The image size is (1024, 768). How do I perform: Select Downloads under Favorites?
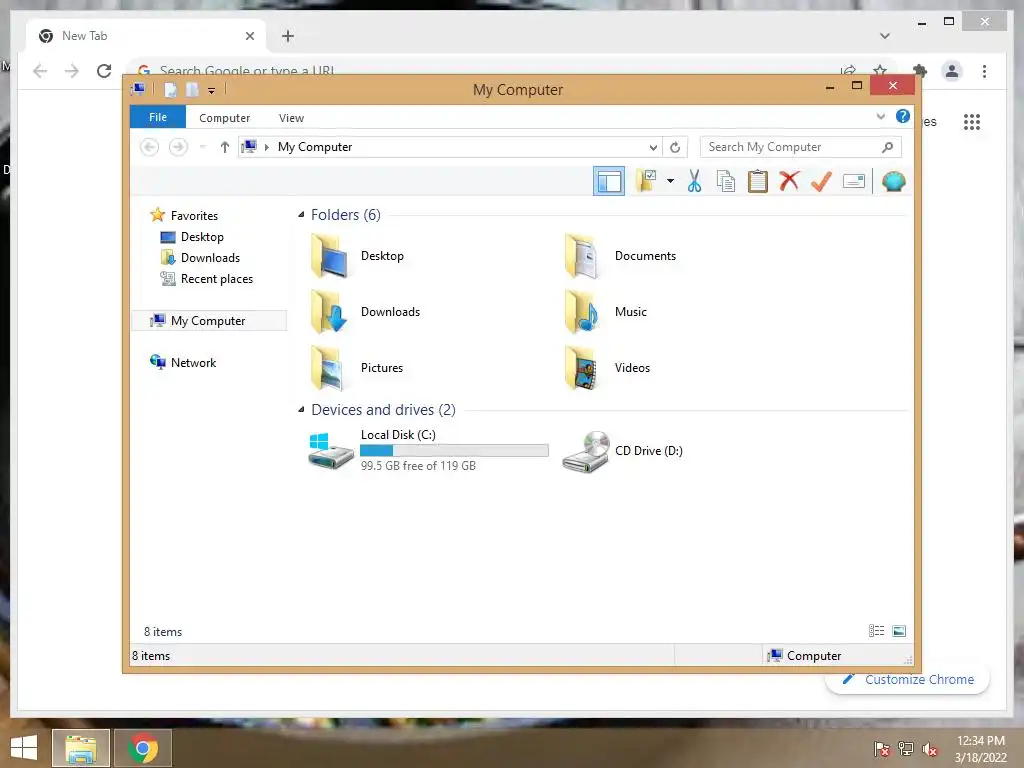(200, 257)
